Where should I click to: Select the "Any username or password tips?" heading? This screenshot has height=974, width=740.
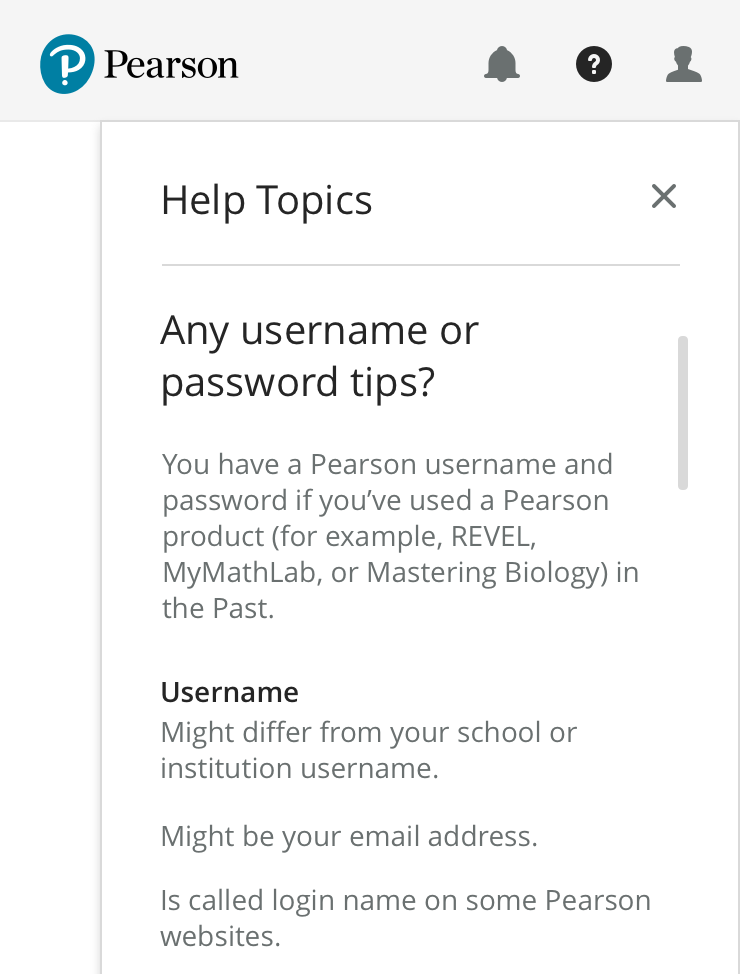click(x=320, y=356)
